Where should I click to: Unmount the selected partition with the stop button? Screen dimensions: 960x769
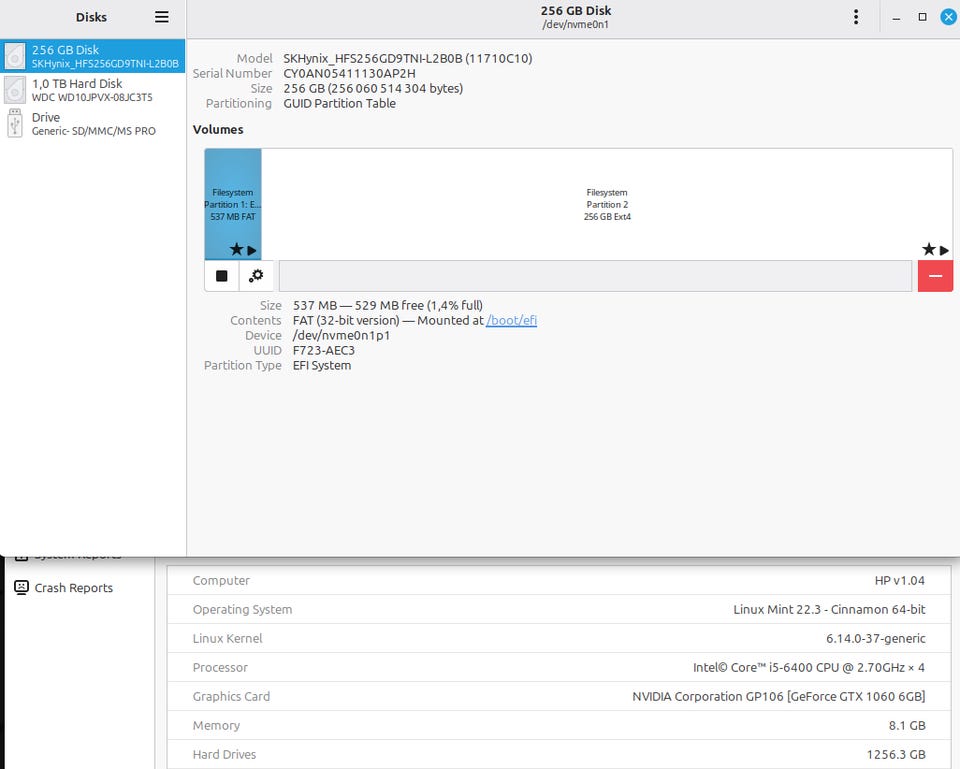pos(222,276)
